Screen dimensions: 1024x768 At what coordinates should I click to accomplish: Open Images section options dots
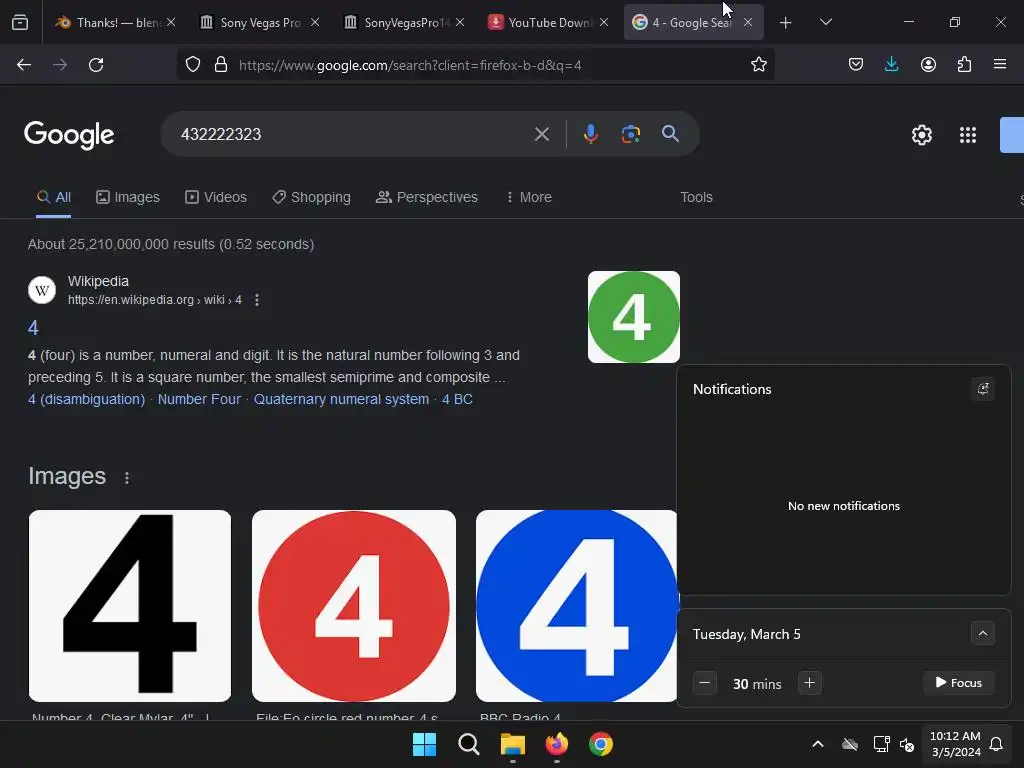127,478
